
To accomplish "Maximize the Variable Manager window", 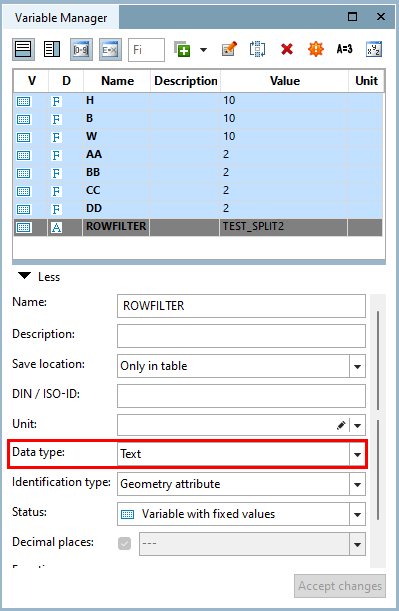I will pos(352,16).
